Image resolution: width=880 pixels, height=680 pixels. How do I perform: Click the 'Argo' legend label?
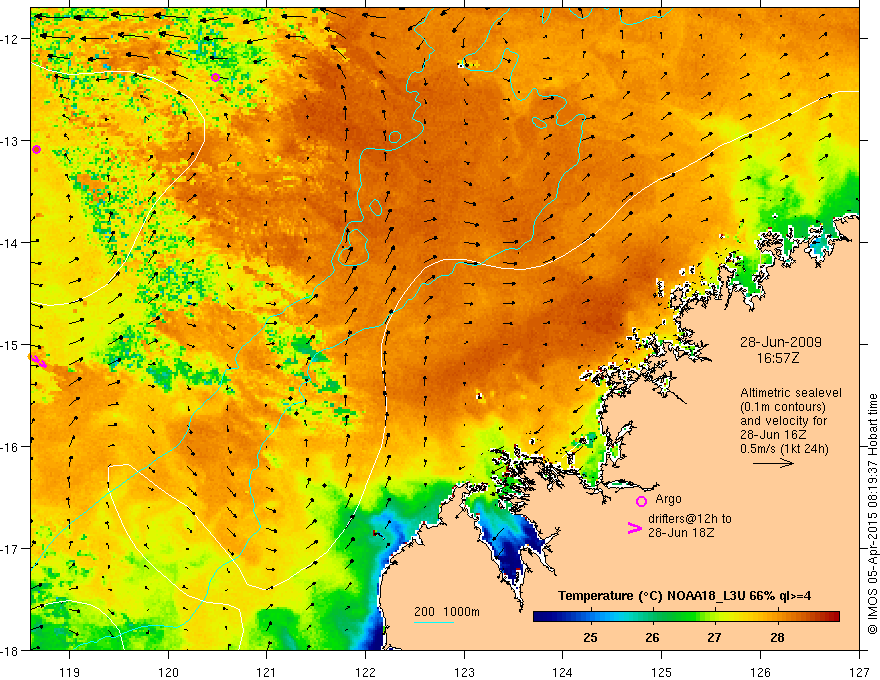point(668,499)
